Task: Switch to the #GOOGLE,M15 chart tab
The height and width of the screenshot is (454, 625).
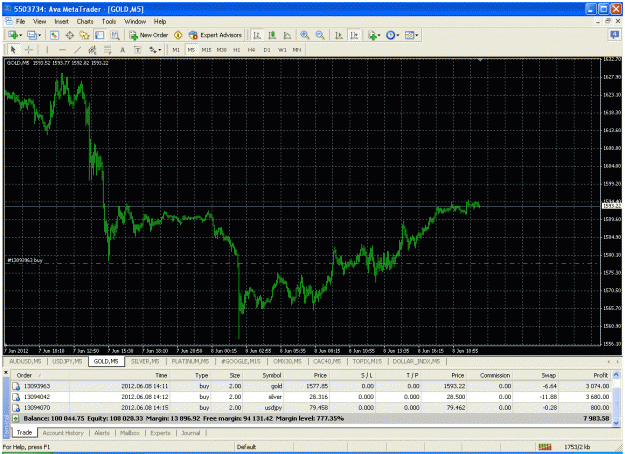Action: coord(241,361)
